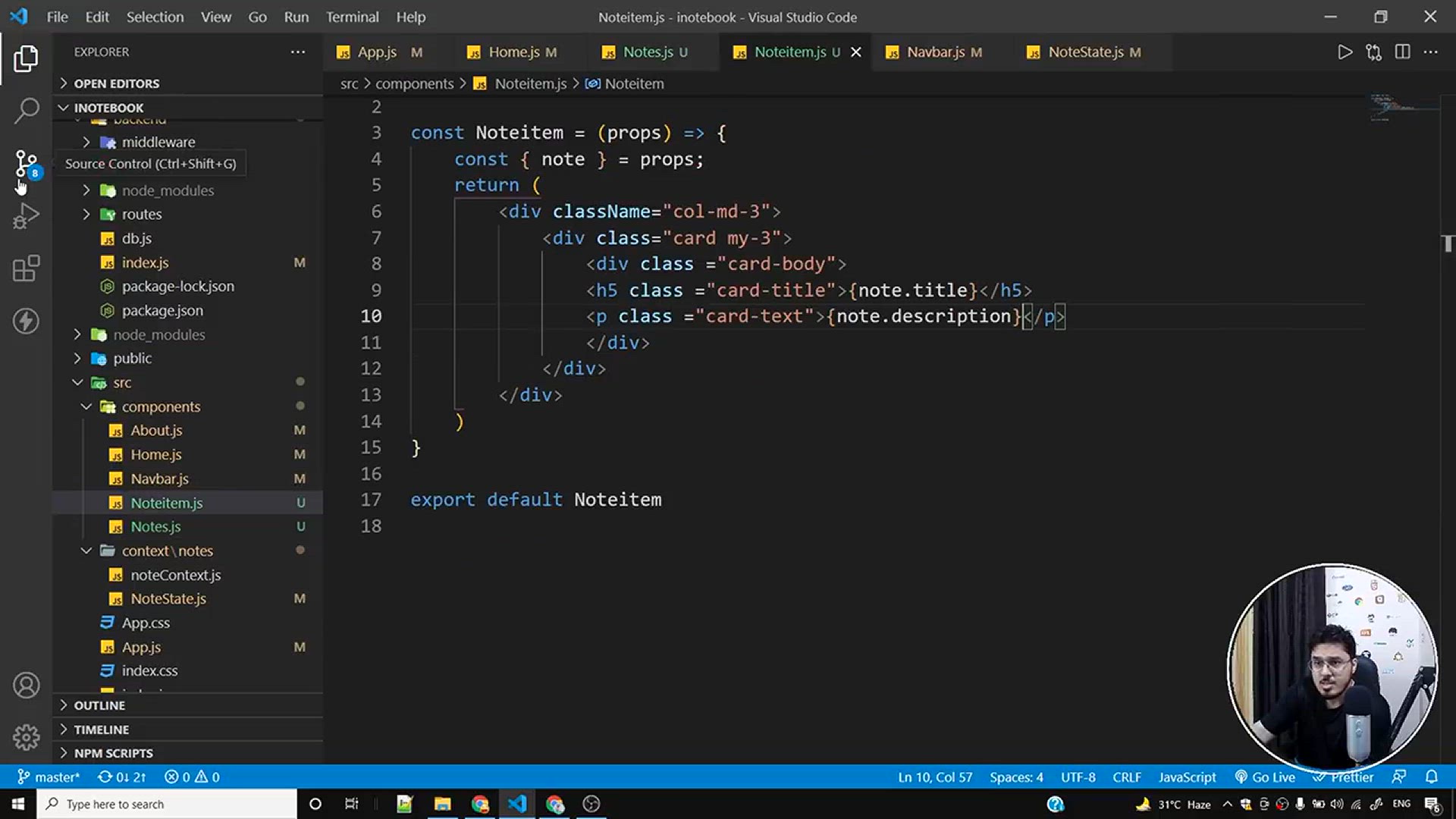The image size is (1456, 819).
Task: Open the errors and warnings problems indicator
Action: tap(192, 777)
